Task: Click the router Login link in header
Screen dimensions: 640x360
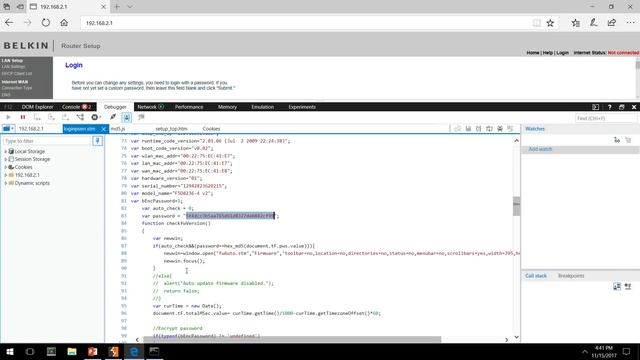Action: (x=562, y=53)
